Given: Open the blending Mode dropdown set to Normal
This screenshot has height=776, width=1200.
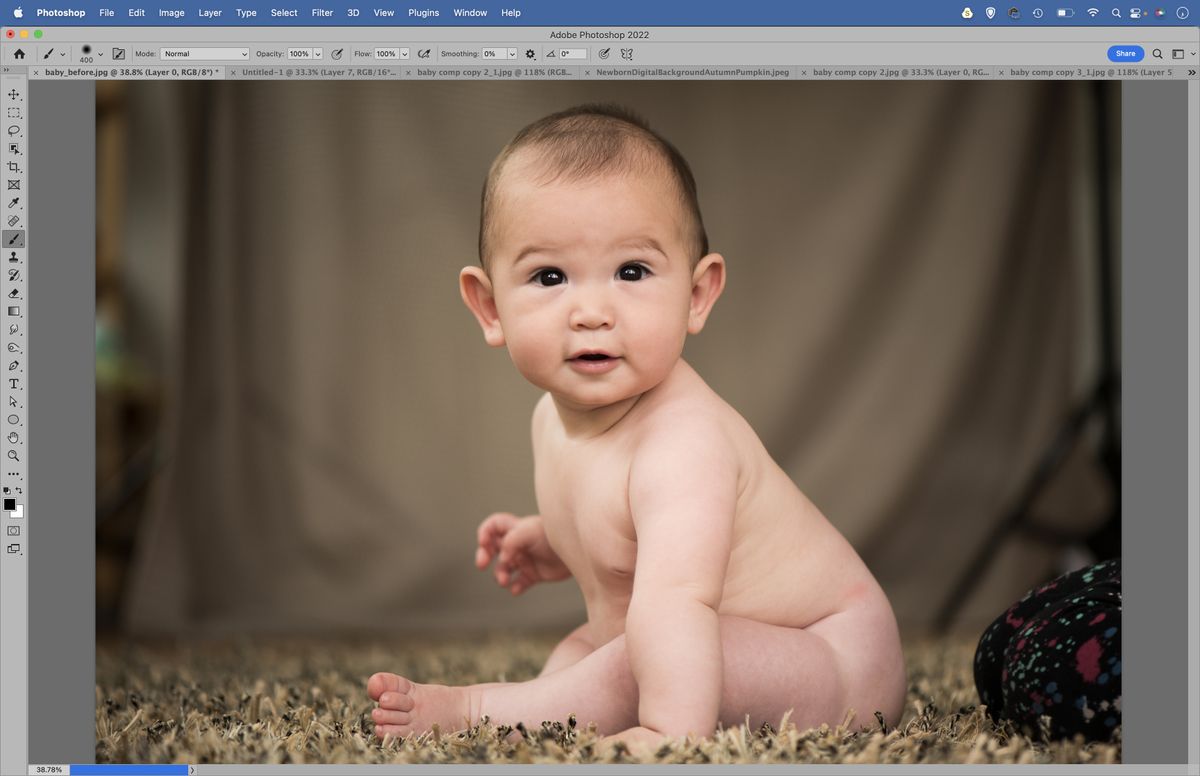Looking at the screenshot, I should [205, 54].
